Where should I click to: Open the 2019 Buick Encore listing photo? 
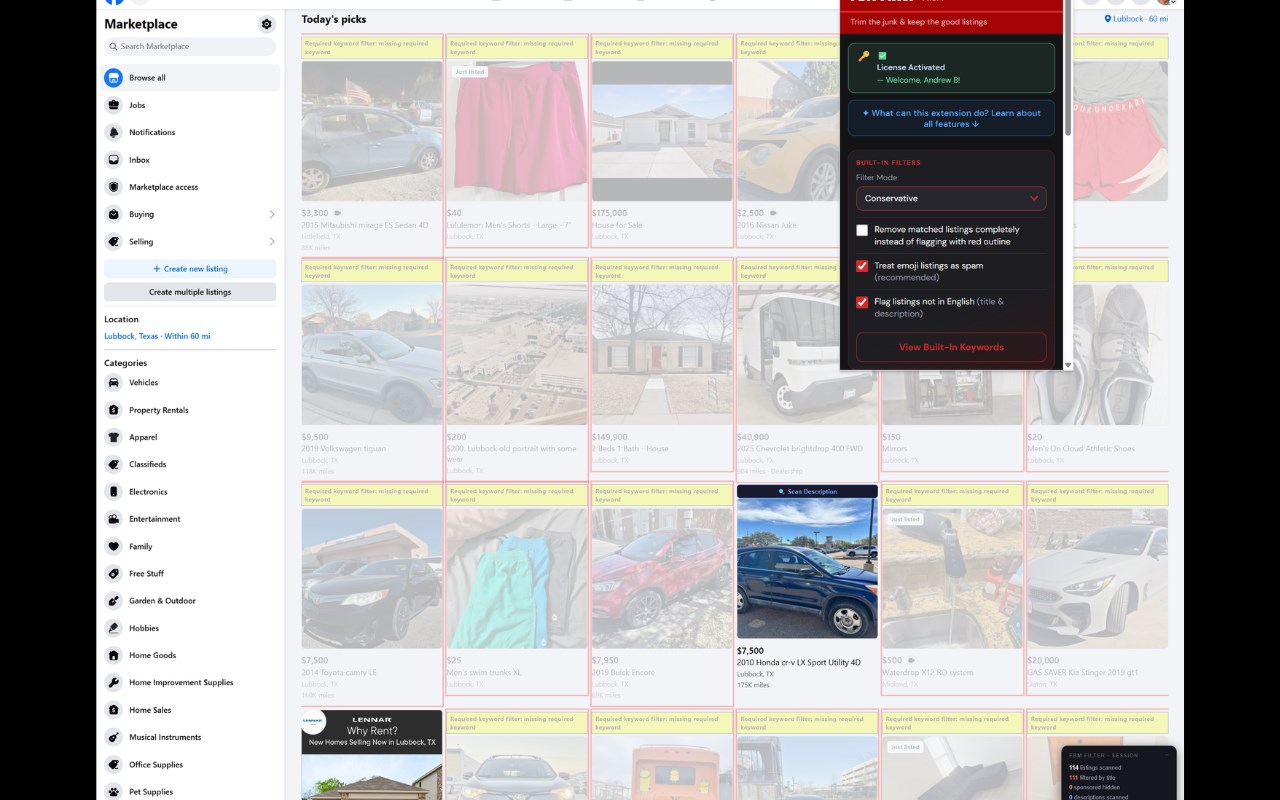click(x=662, y=579)
